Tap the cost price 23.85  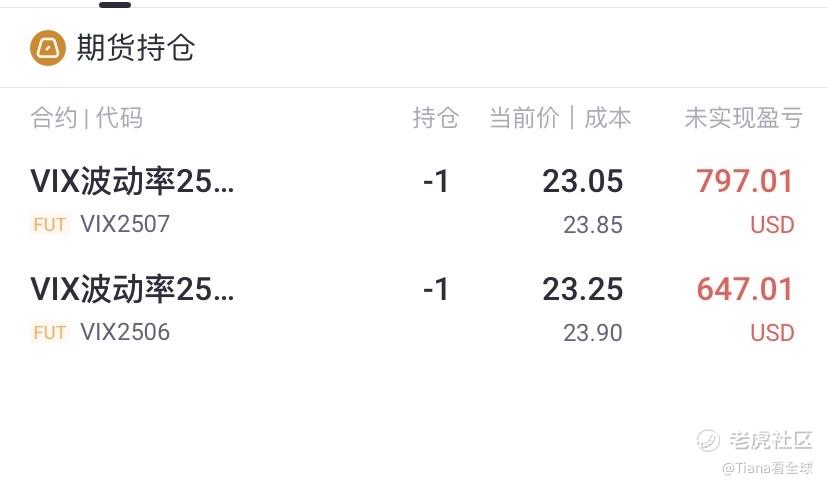click(593, 225)
